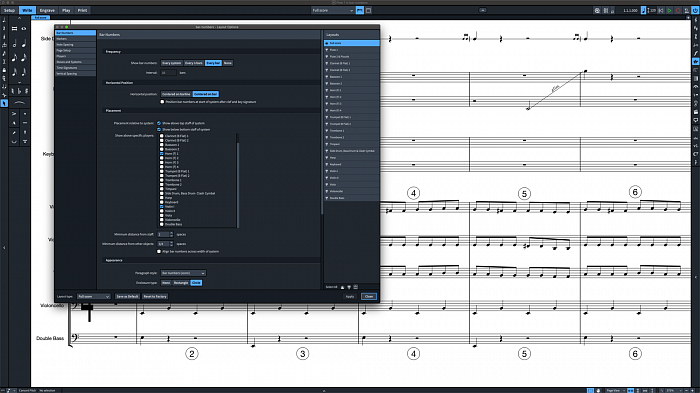Click the quarter note duration in Notes toolbox

(x=24, y=44)
